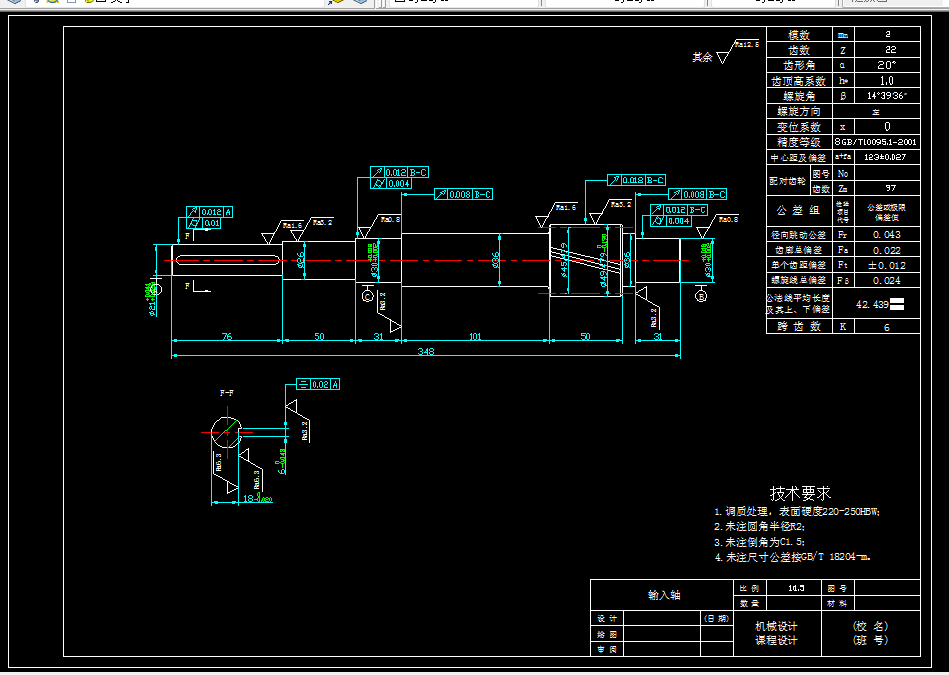Select note 2 未注圆角半径R2
This screenshot has width=949, height=675.
pyautogui.click(x=760, y=527)
